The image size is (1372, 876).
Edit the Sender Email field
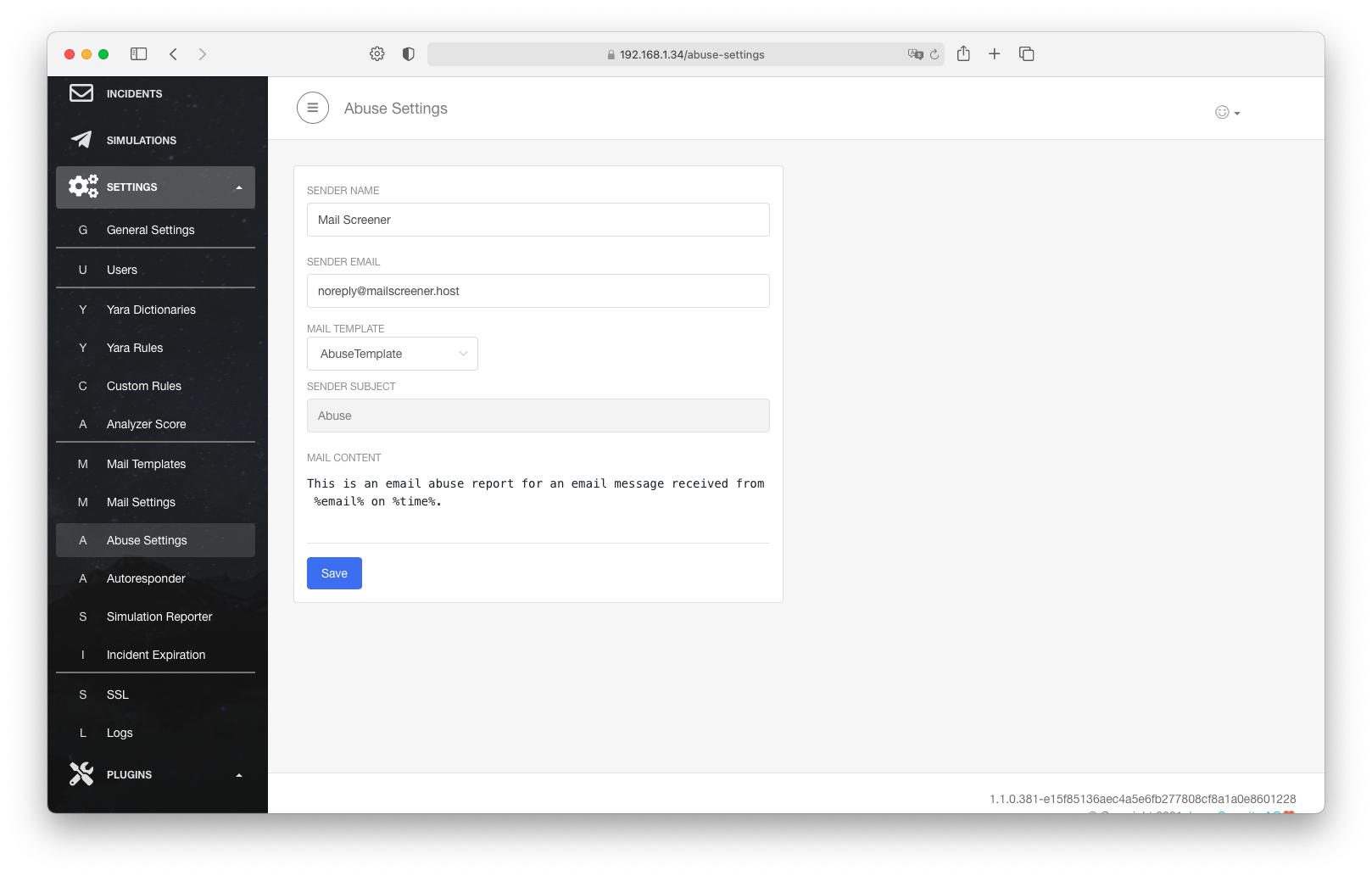point(538,291)
